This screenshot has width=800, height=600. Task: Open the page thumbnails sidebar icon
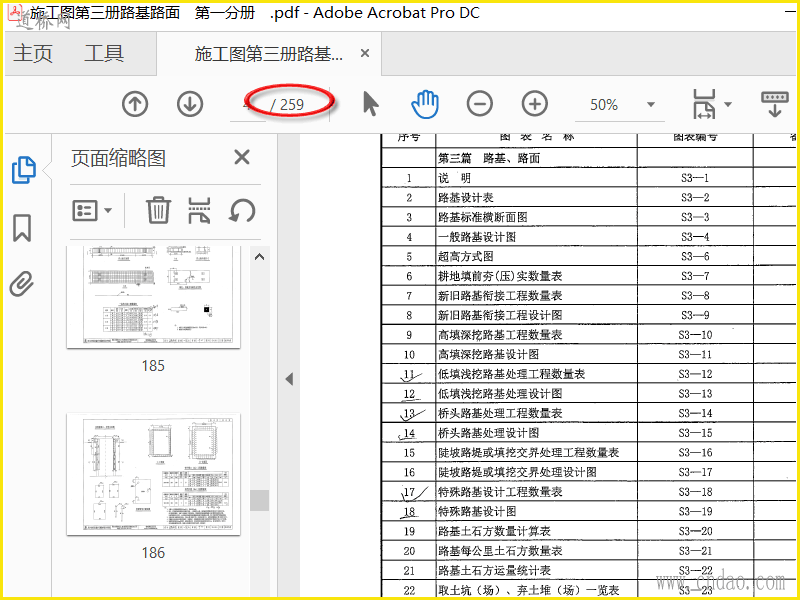point(23,169)
